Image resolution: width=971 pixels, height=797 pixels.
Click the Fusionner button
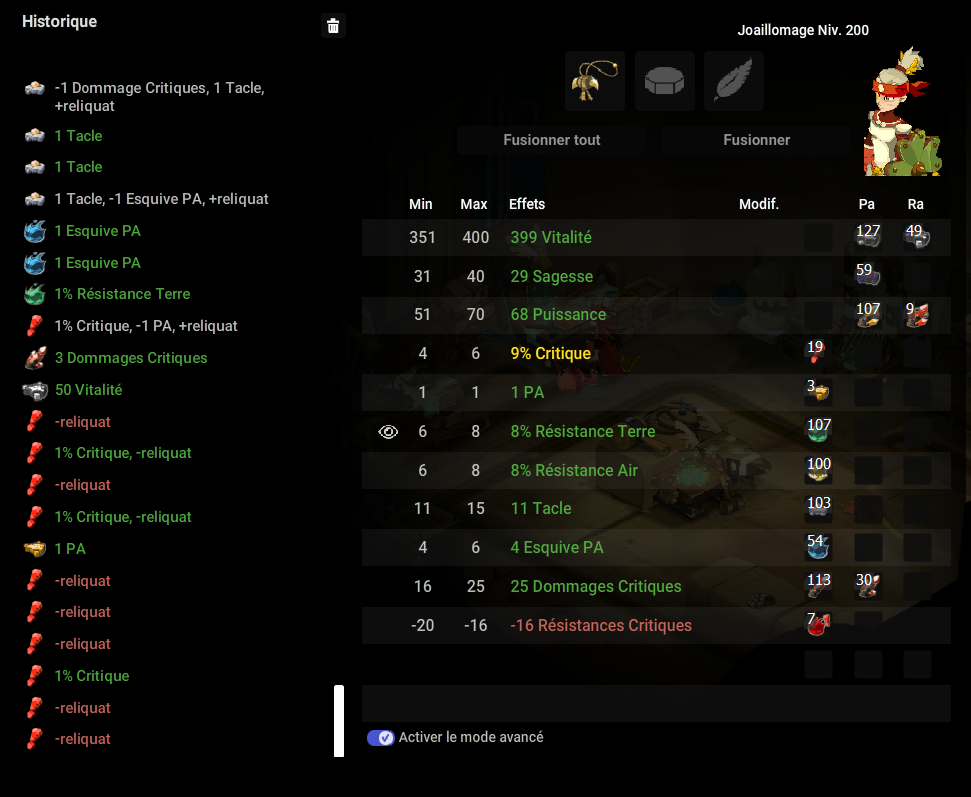756,140
